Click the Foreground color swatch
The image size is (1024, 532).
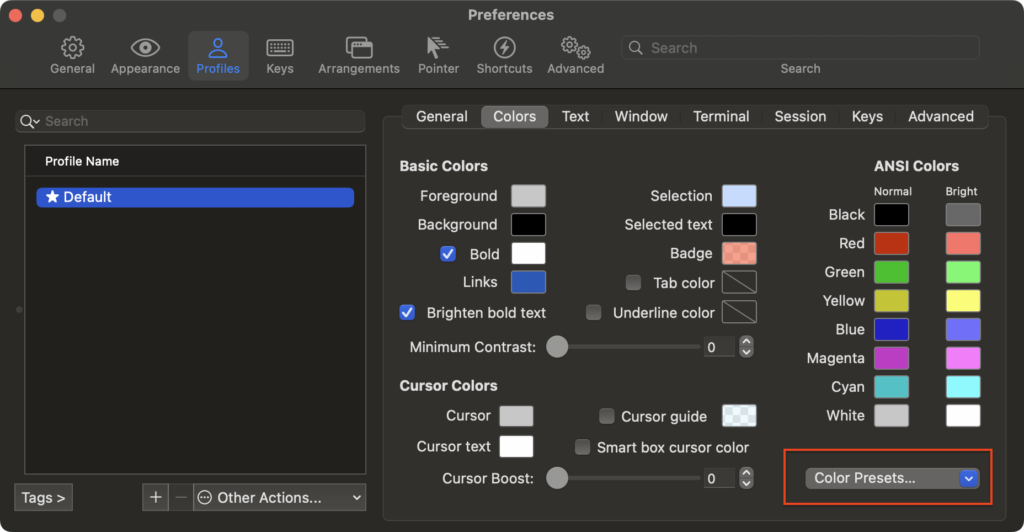(528, 196)
